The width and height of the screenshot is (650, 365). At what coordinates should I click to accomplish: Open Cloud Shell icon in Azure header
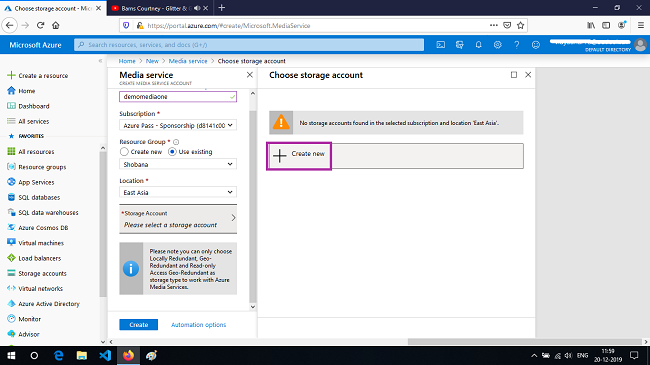pyautogui.click(x=440, y=45)
